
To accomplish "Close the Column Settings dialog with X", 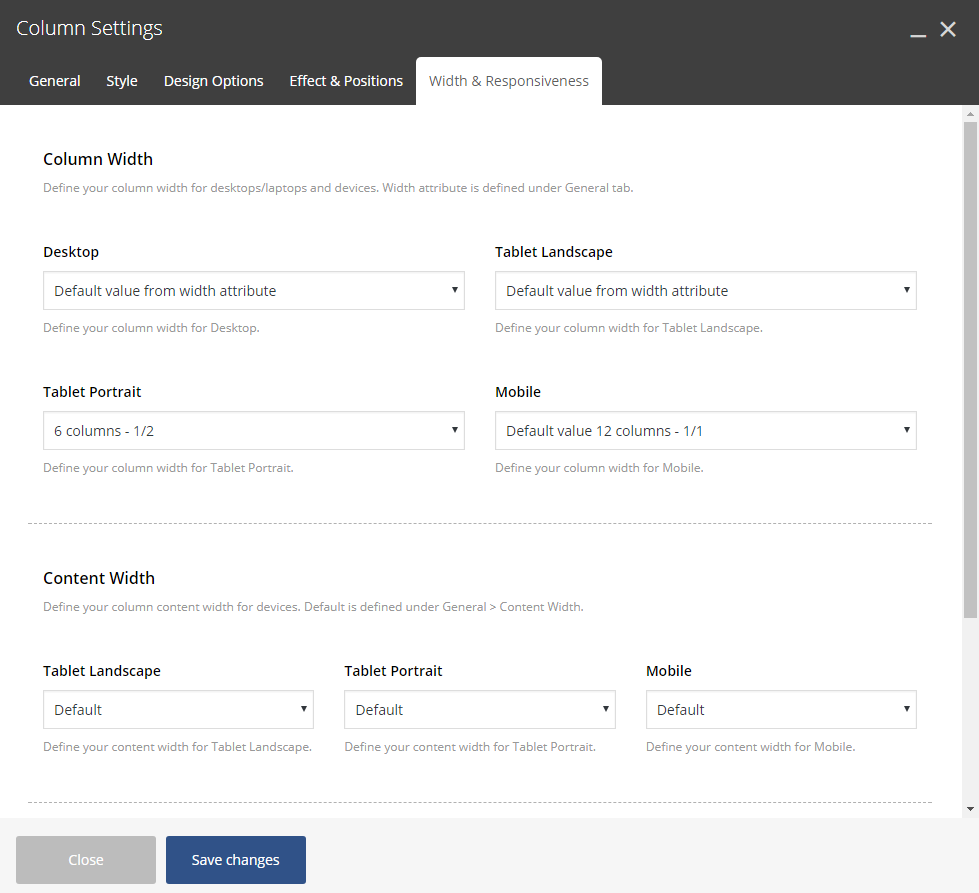I will click(x=948, y=29).
